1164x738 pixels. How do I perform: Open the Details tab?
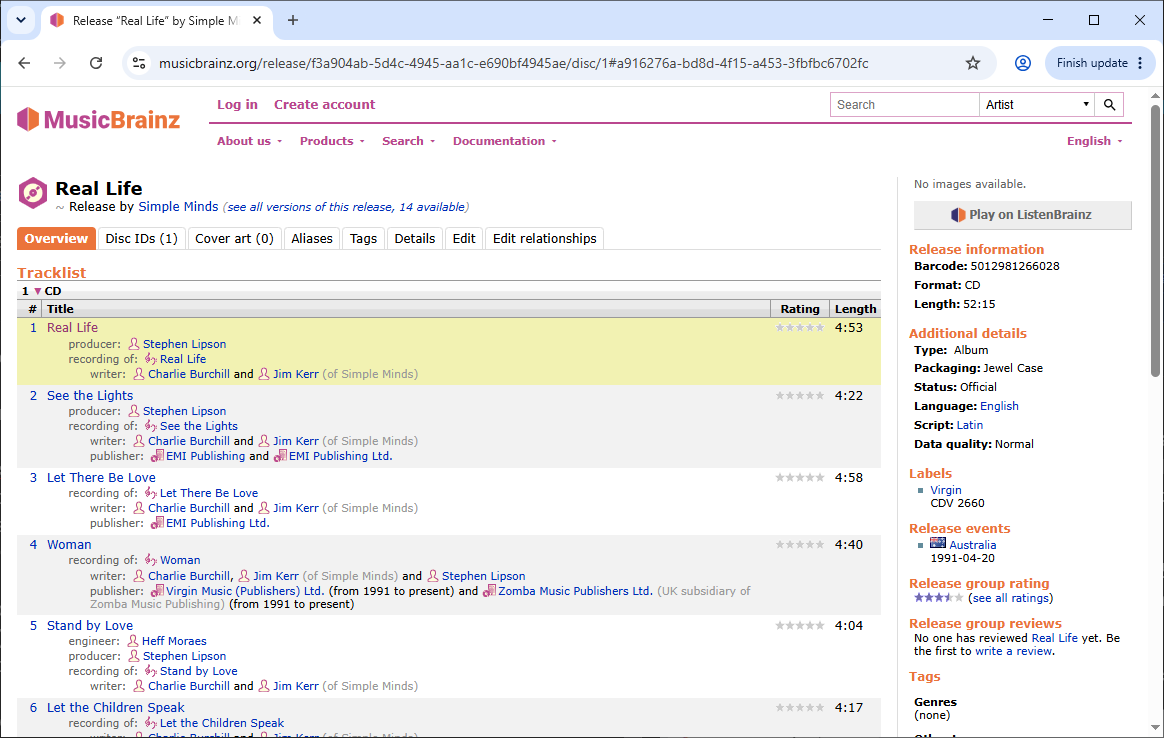click(414, 238)
